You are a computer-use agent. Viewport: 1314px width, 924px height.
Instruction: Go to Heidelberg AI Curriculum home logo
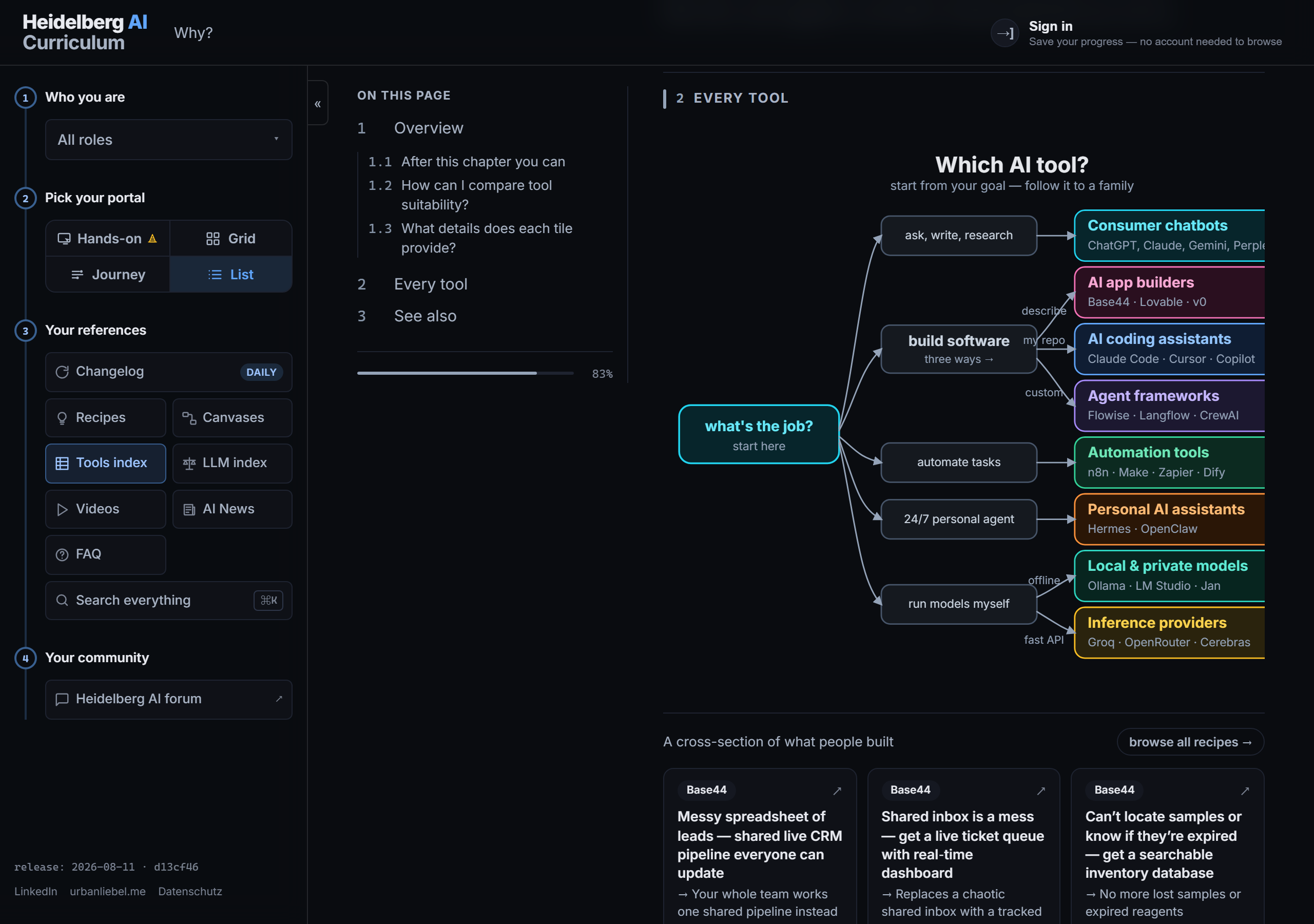(x=85, y=33)
